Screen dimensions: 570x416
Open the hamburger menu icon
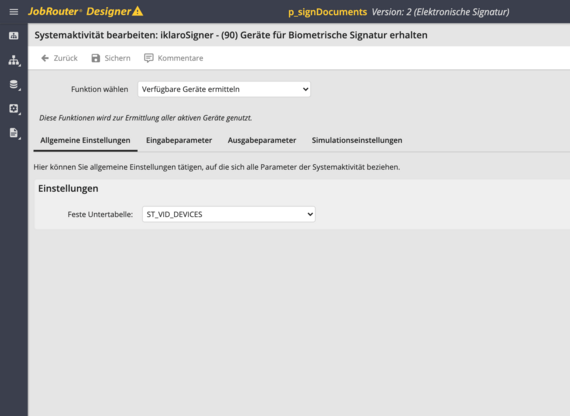coord(14,12)
